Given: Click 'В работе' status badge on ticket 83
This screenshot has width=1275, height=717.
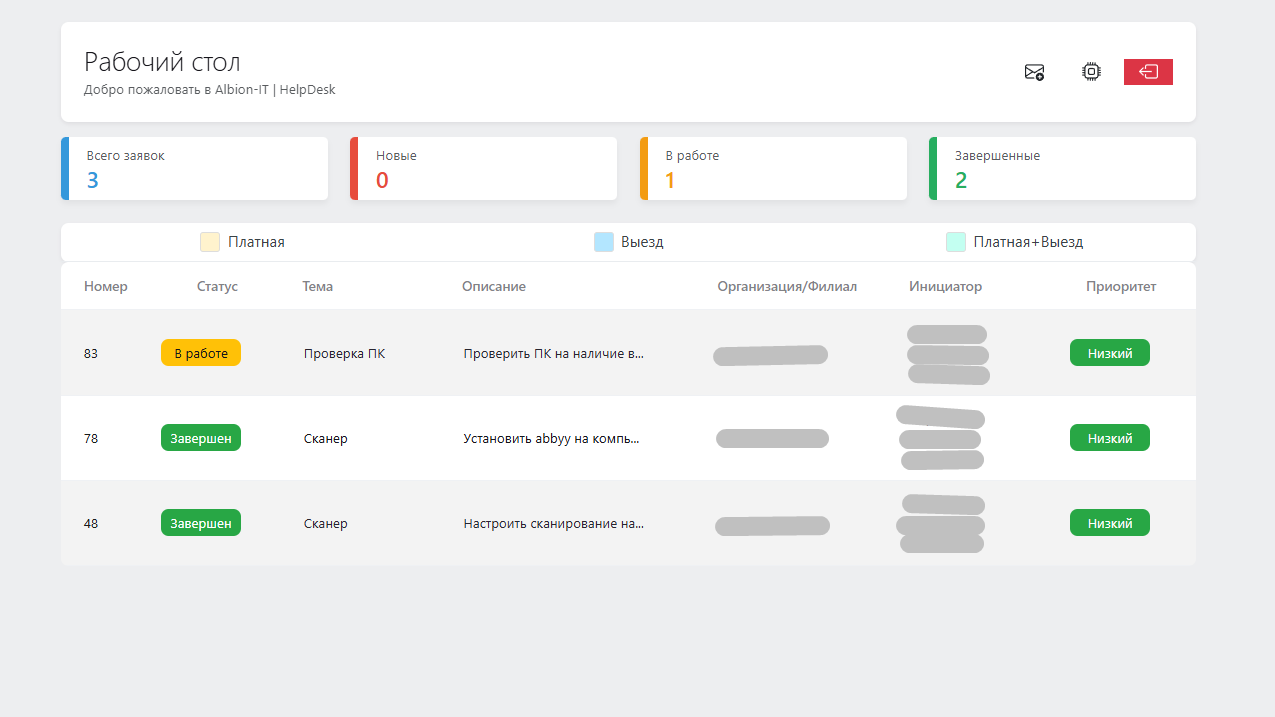Looking at the screenshot, I should point(201,353).
